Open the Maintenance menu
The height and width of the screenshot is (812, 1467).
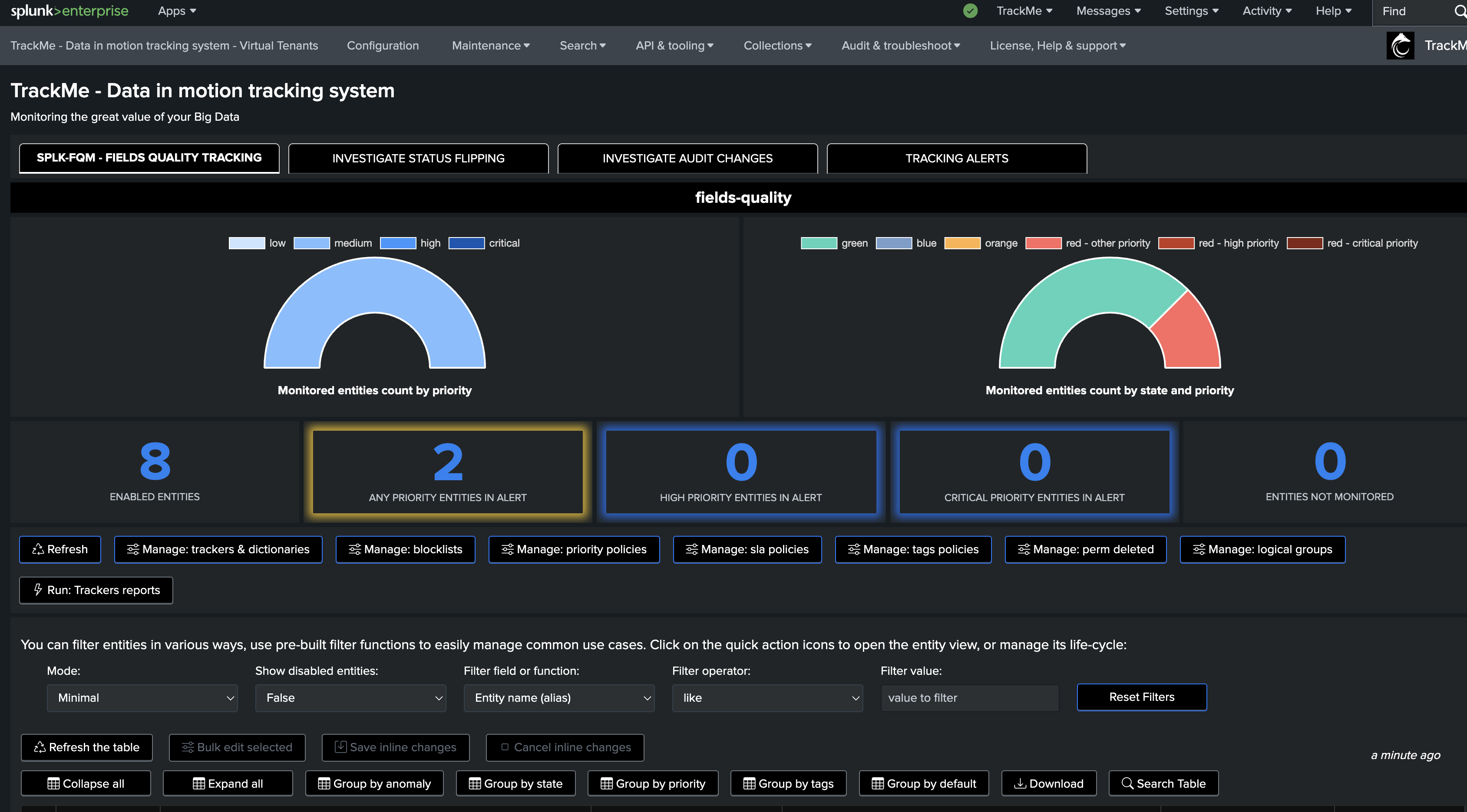pyautogui.click(x=491, y=46)
